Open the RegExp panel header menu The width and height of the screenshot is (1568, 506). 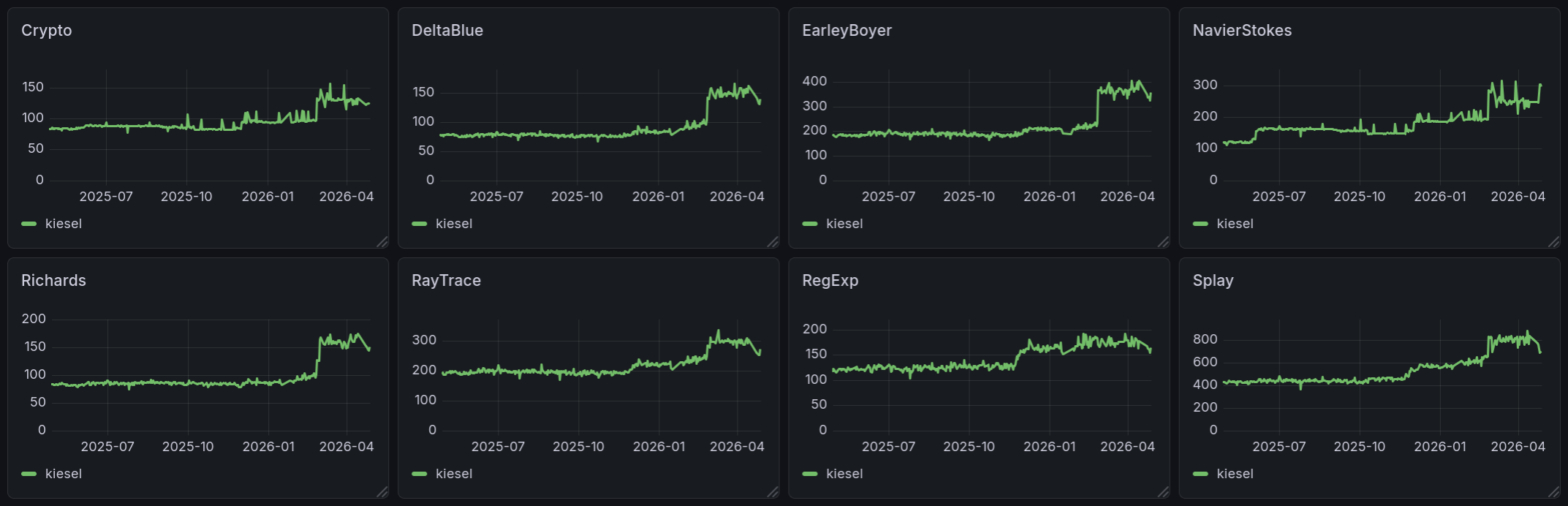click(830, 281)
